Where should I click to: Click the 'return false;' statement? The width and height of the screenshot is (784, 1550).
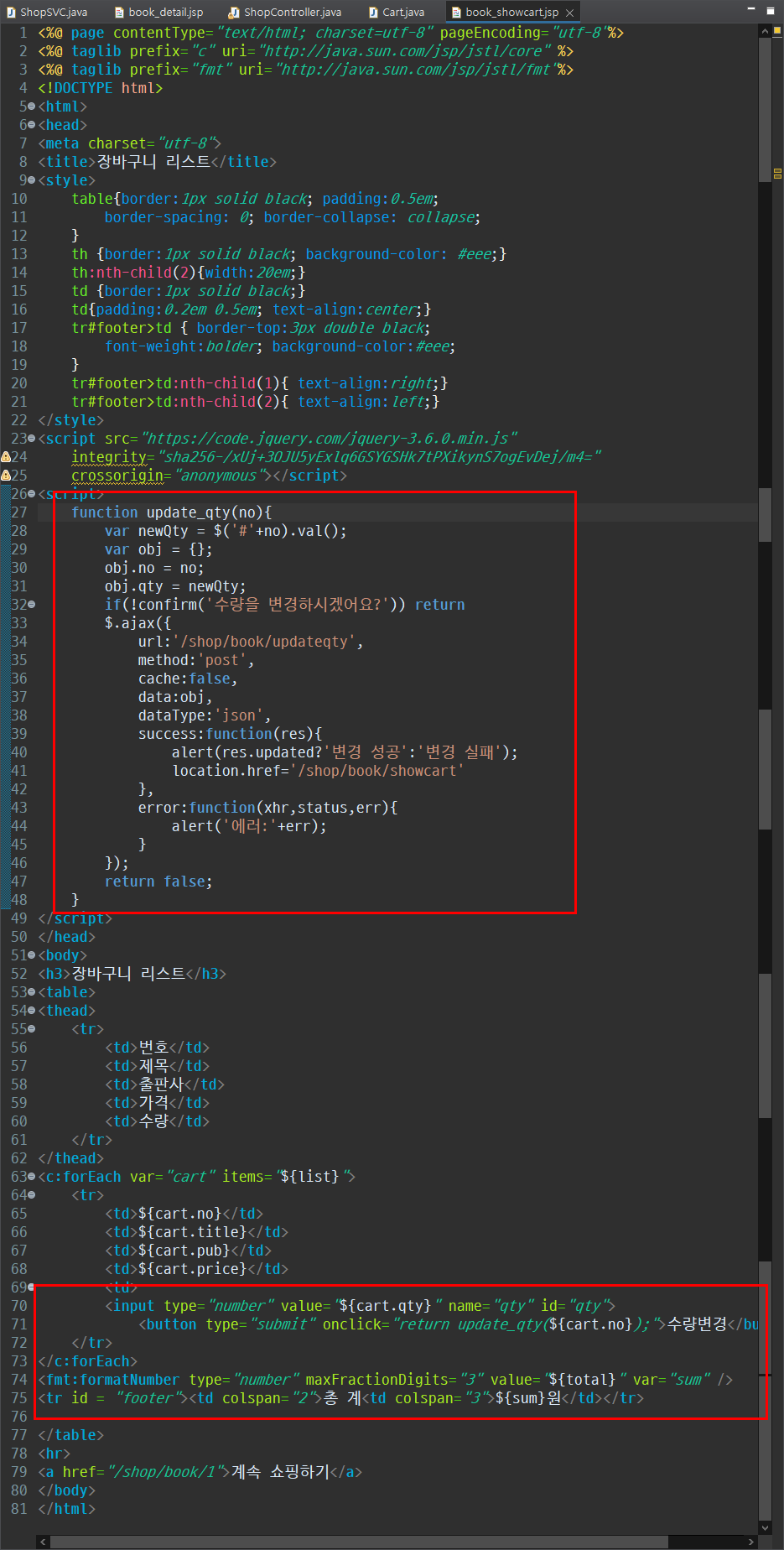click(158, 881)
